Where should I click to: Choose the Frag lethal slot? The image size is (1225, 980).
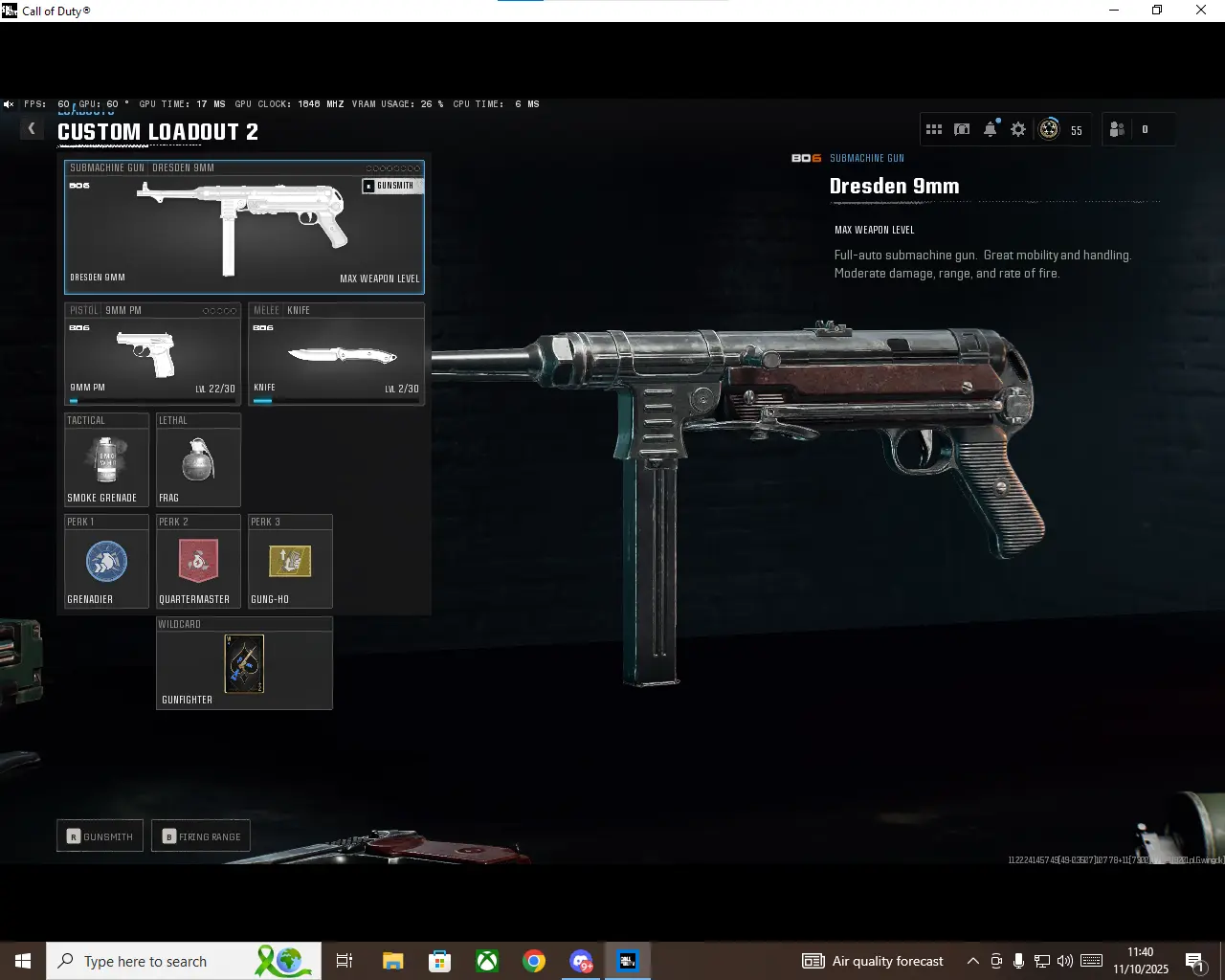[x=198, y=460]
